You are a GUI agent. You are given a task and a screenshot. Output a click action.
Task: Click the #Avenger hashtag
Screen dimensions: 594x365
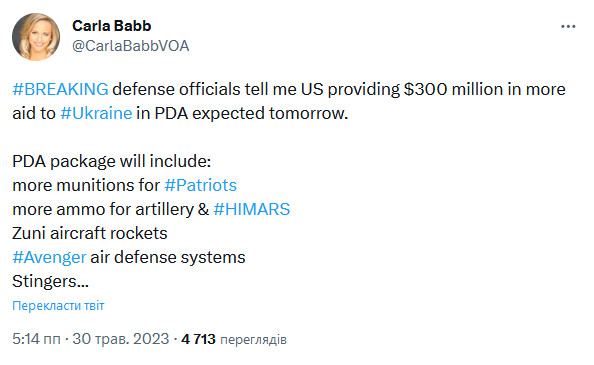pyautogui.click(x=49, y=257)
